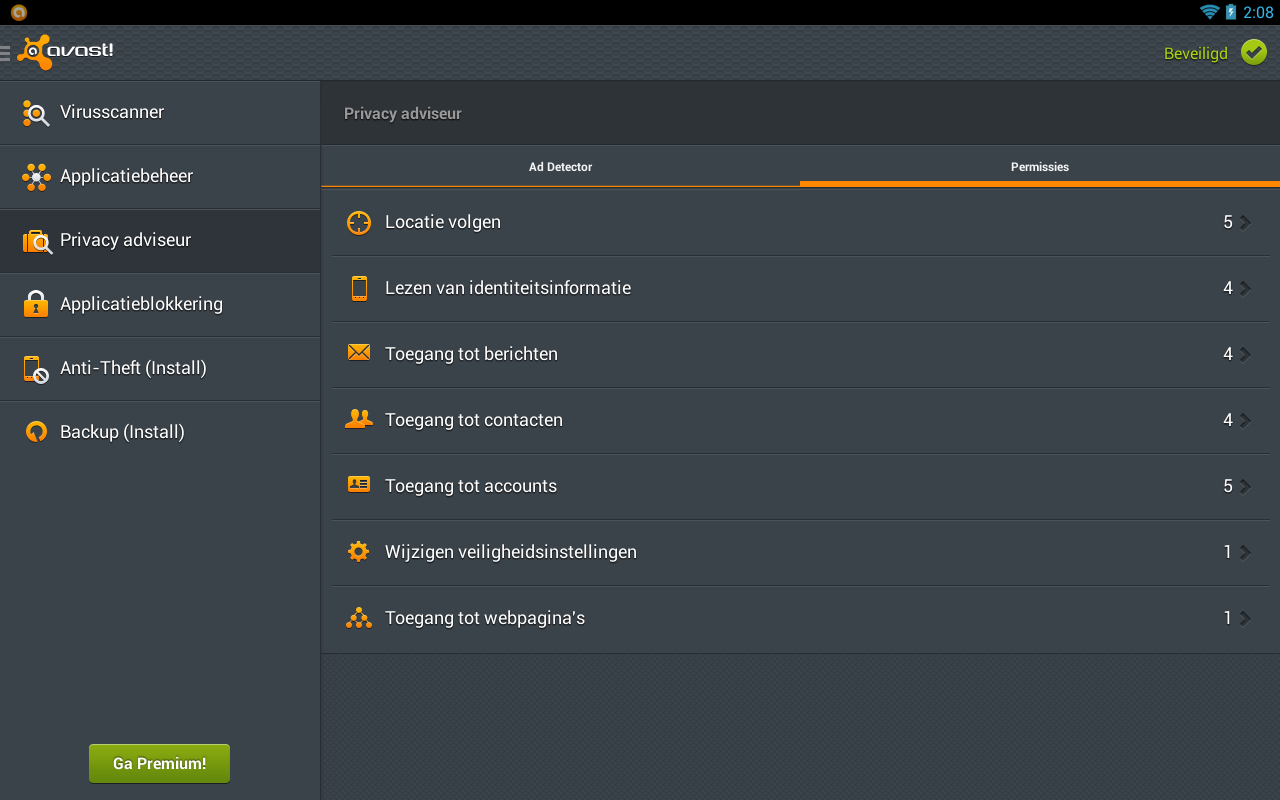Click the people icon for contacten
This screenshot has width=1280, height=800.
coord(359,419)
